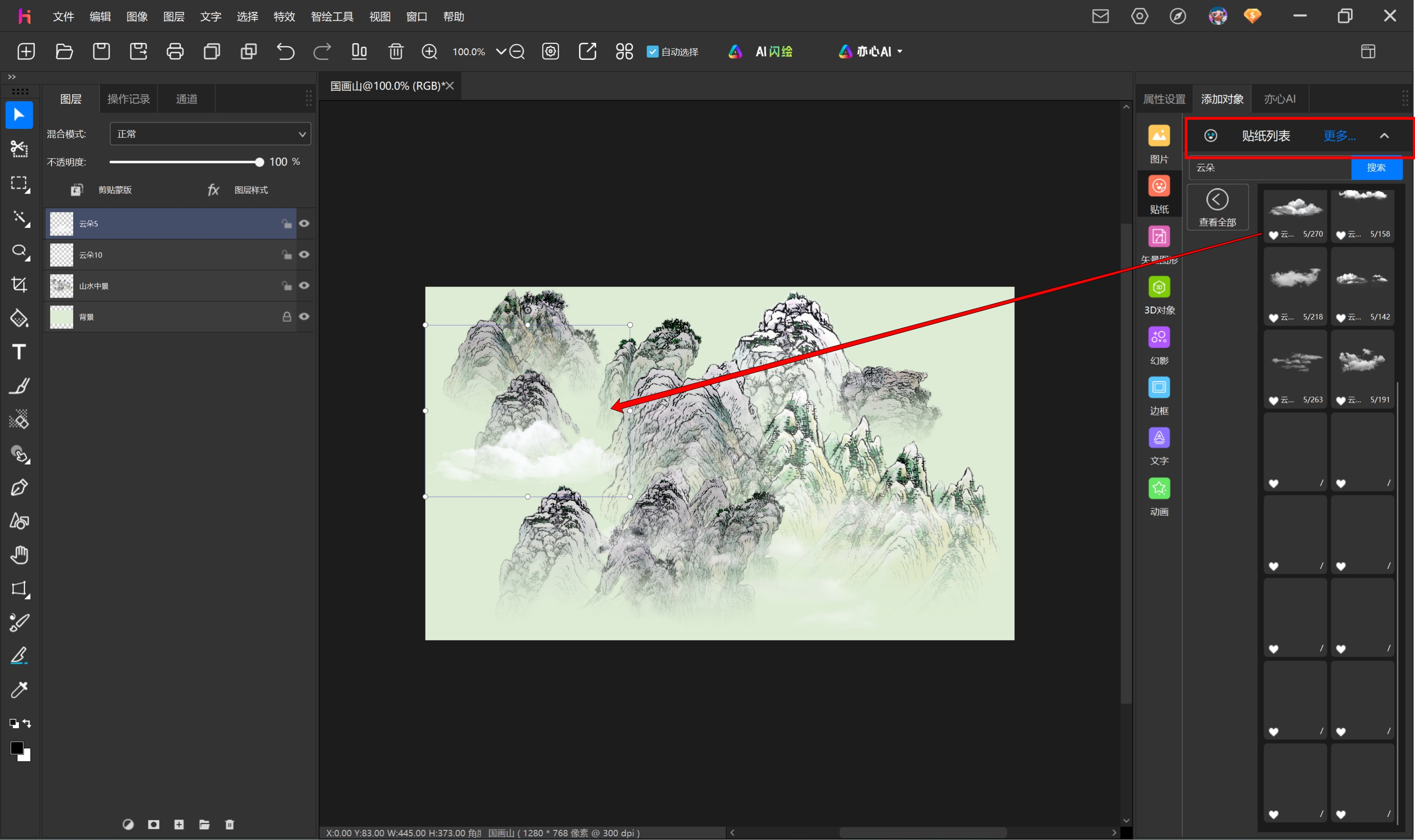1415x840 pixels.
Task: Click the 更多... link
Action: tap(1339, 136)
